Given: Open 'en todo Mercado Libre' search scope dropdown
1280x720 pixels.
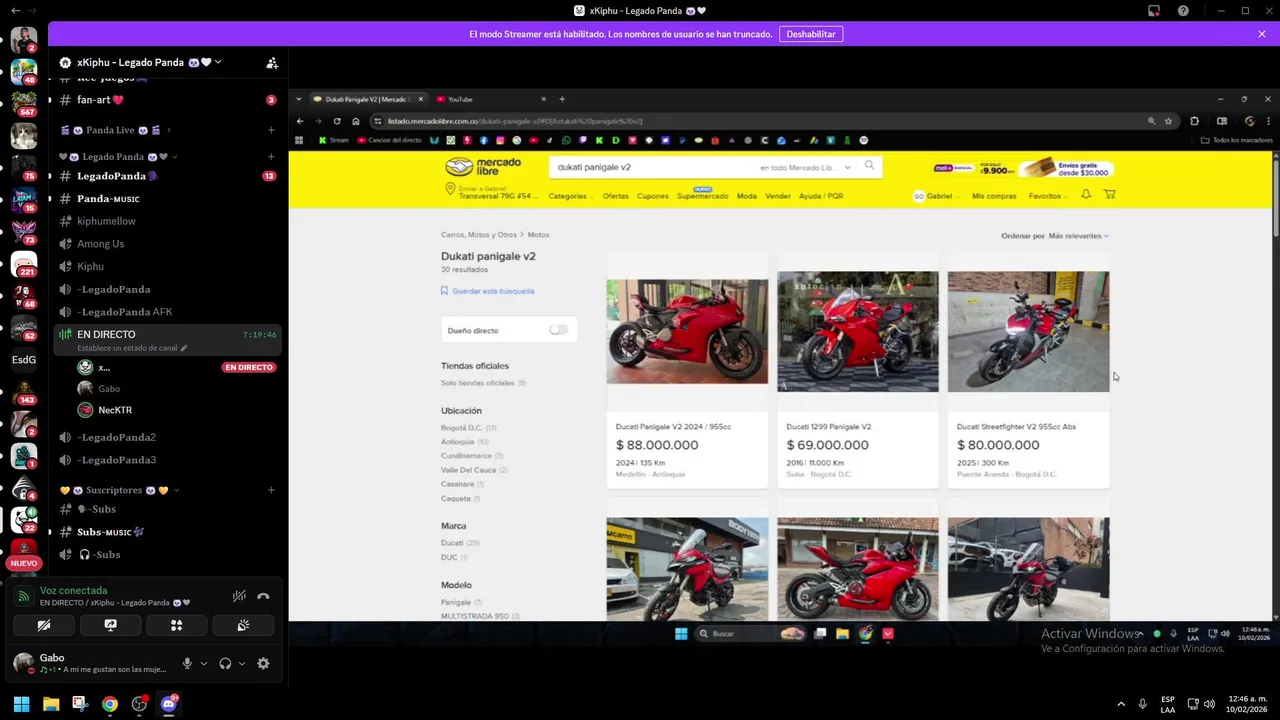Looking at the screenshot, I should [805, 167].
